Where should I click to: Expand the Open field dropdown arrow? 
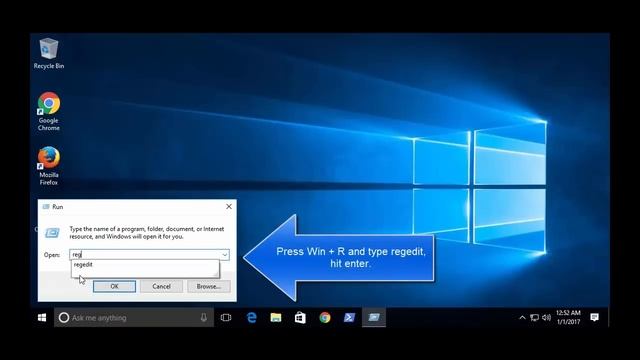click(225, 255)
